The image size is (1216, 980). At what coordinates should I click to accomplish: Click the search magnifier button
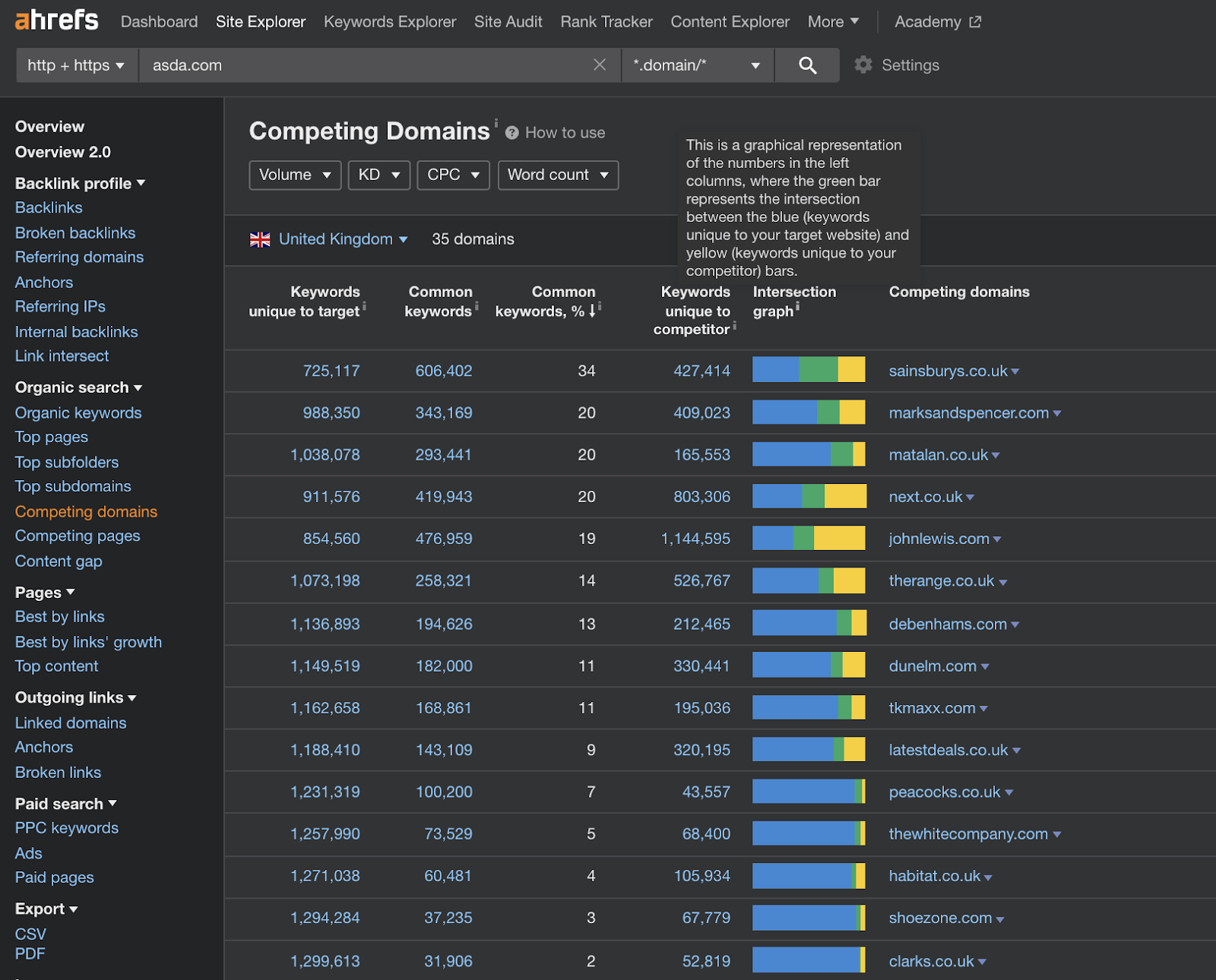[x=807, y=65]
